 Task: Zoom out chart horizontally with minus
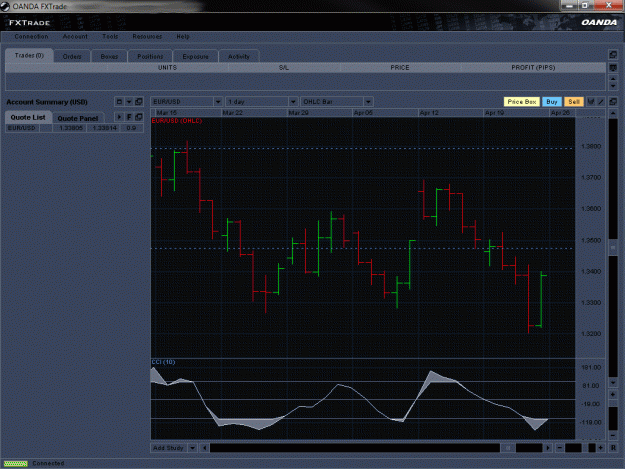tap(559, 448)
